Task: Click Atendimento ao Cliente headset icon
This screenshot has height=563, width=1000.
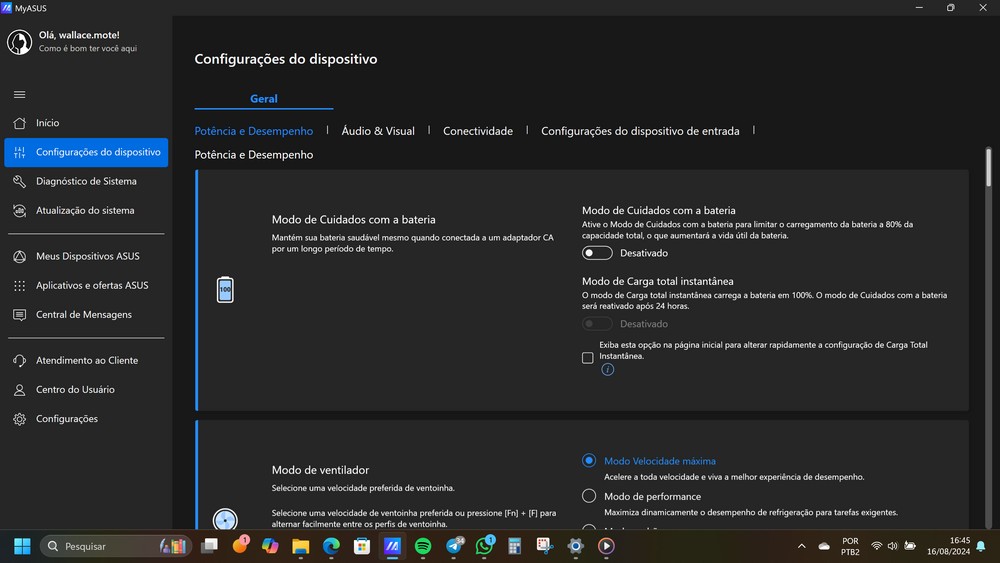Action: (x=19, y=361)
